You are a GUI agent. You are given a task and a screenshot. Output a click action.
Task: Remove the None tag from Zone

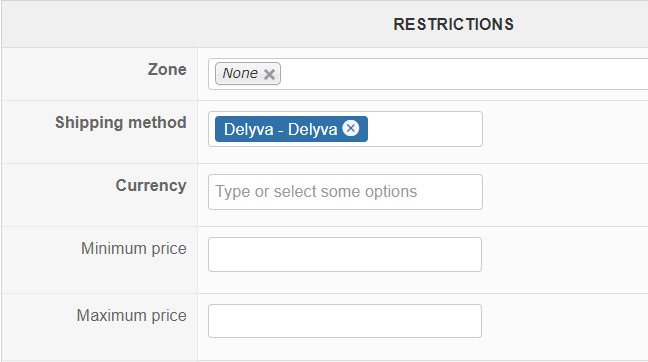(x=269, y=74)
